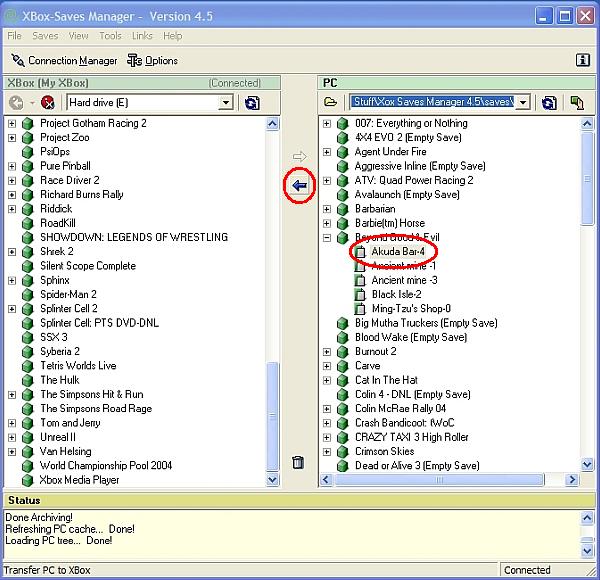Click the green cube icon for Carve
The width and height of the screenshot is (600, 580).
coord(342,366)
